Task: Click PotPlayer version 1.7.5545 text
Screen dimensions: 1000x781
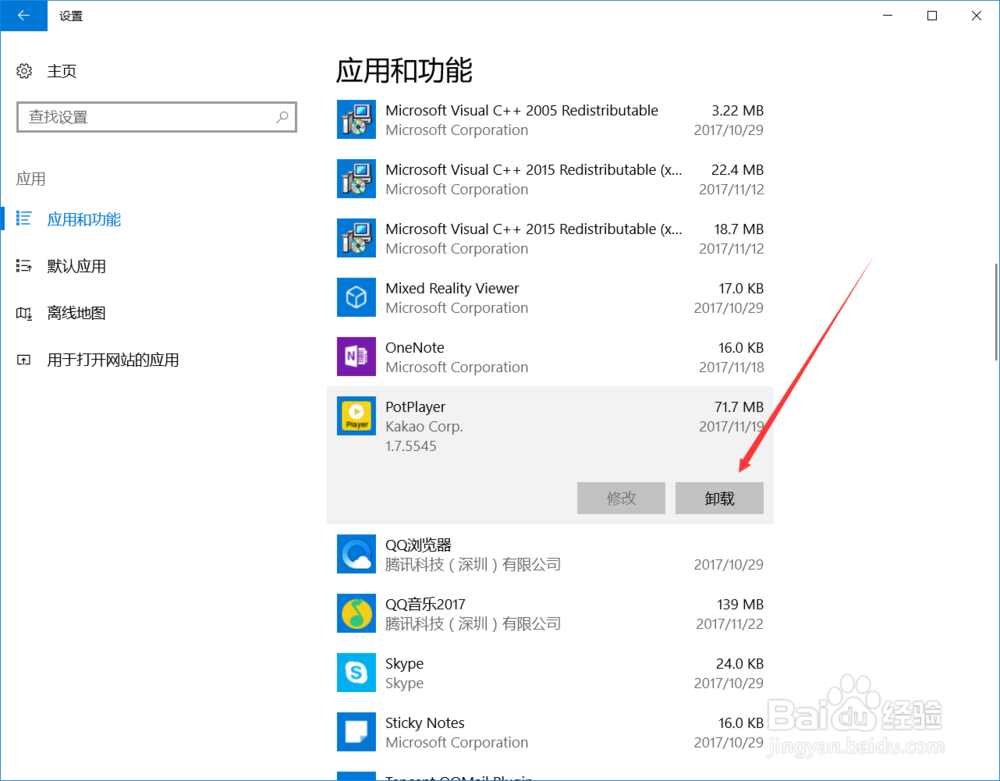Action: click(x=411, y=446)
